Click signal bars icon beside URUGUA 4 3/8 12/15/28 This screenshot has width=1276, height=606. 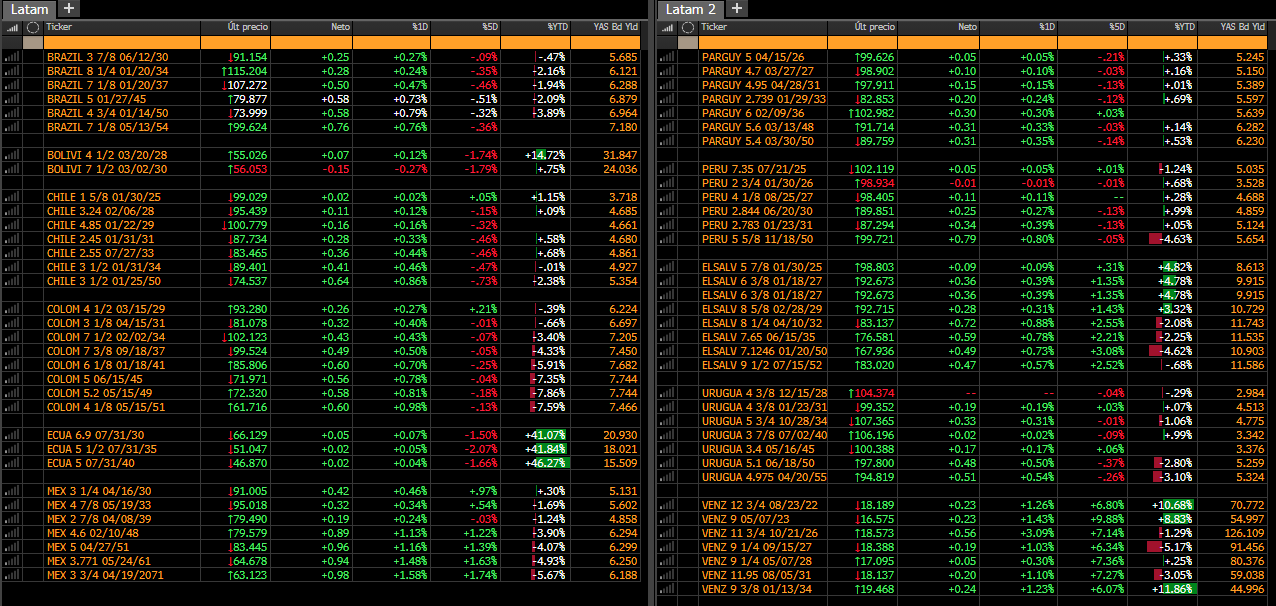[667, 393]
